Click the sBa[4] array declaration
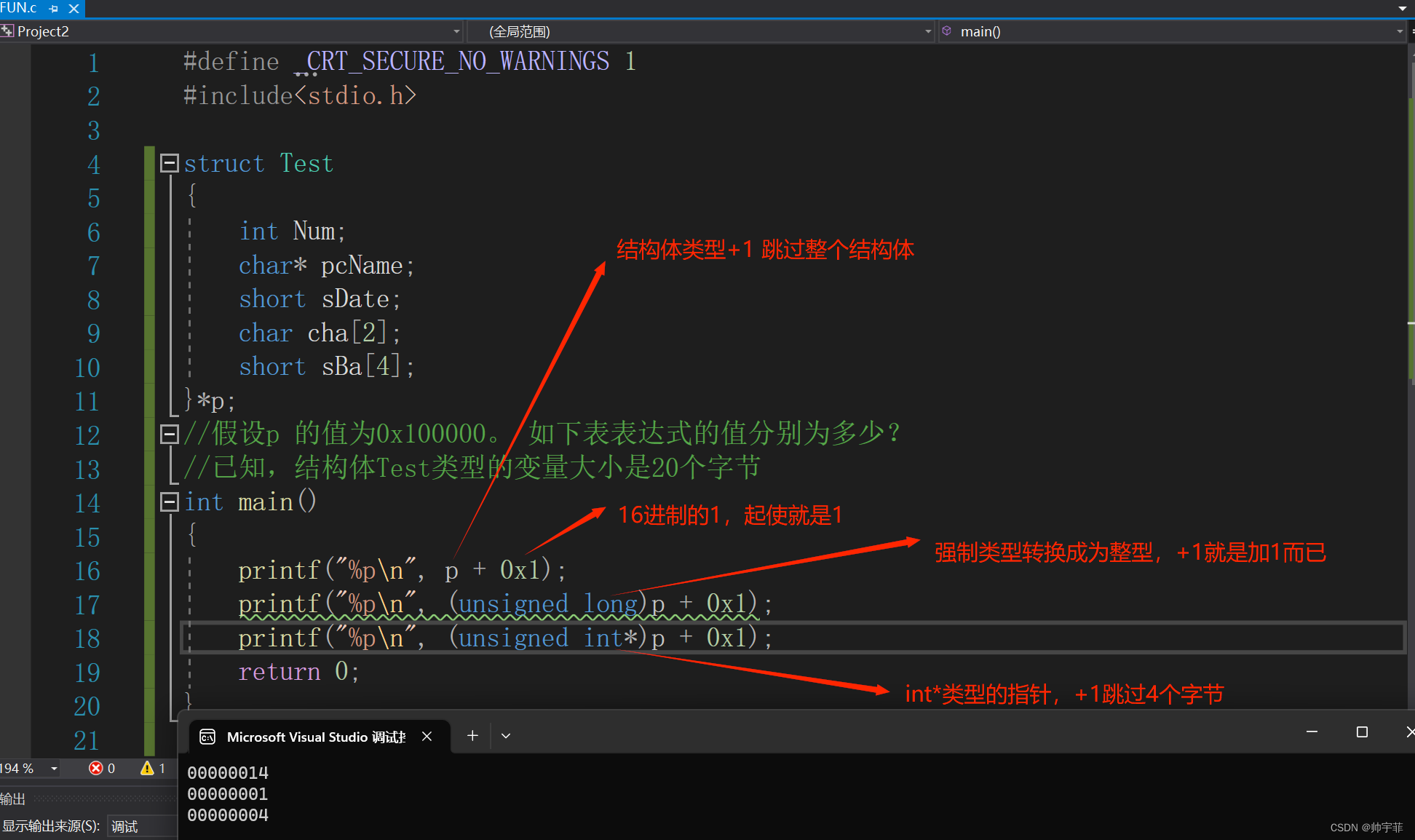The width and height of the screenshot is (1415, 840). tap(362, 366)
